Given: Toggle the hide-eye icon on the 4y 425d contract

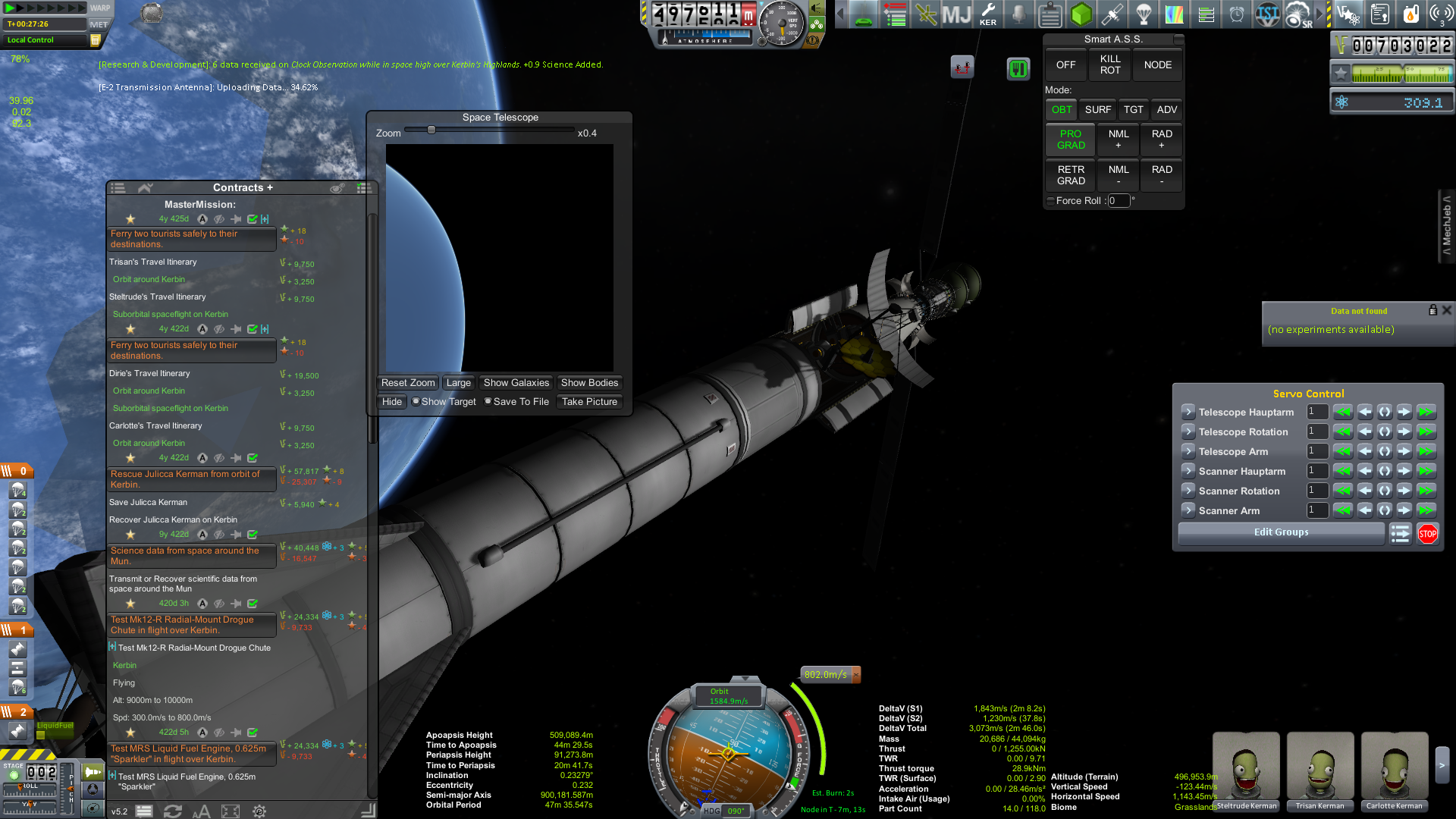Looking at the screenshot, I should [x=218, y=219].
